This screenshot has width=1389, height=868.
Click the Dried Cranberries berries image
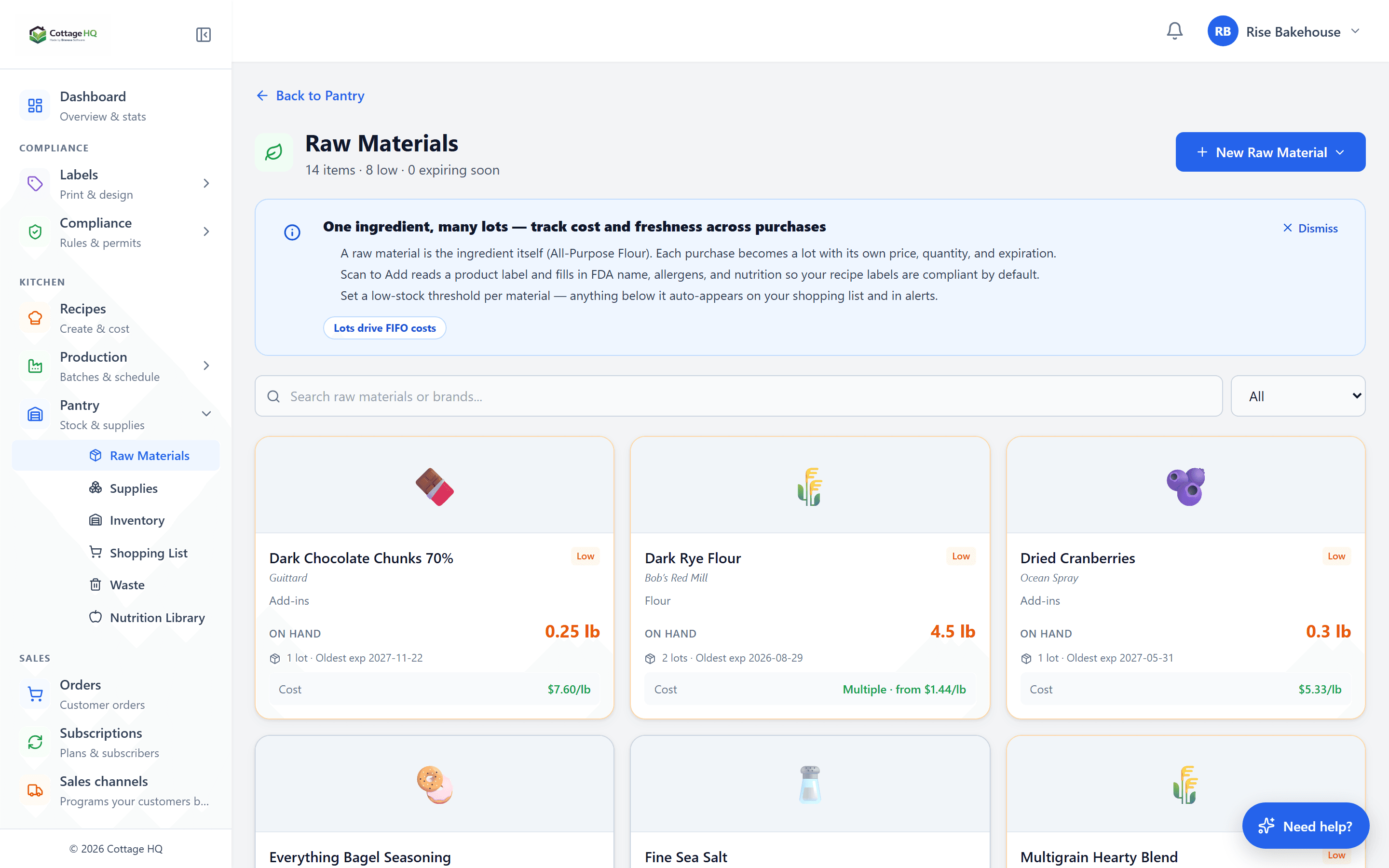pos(1186,487)
